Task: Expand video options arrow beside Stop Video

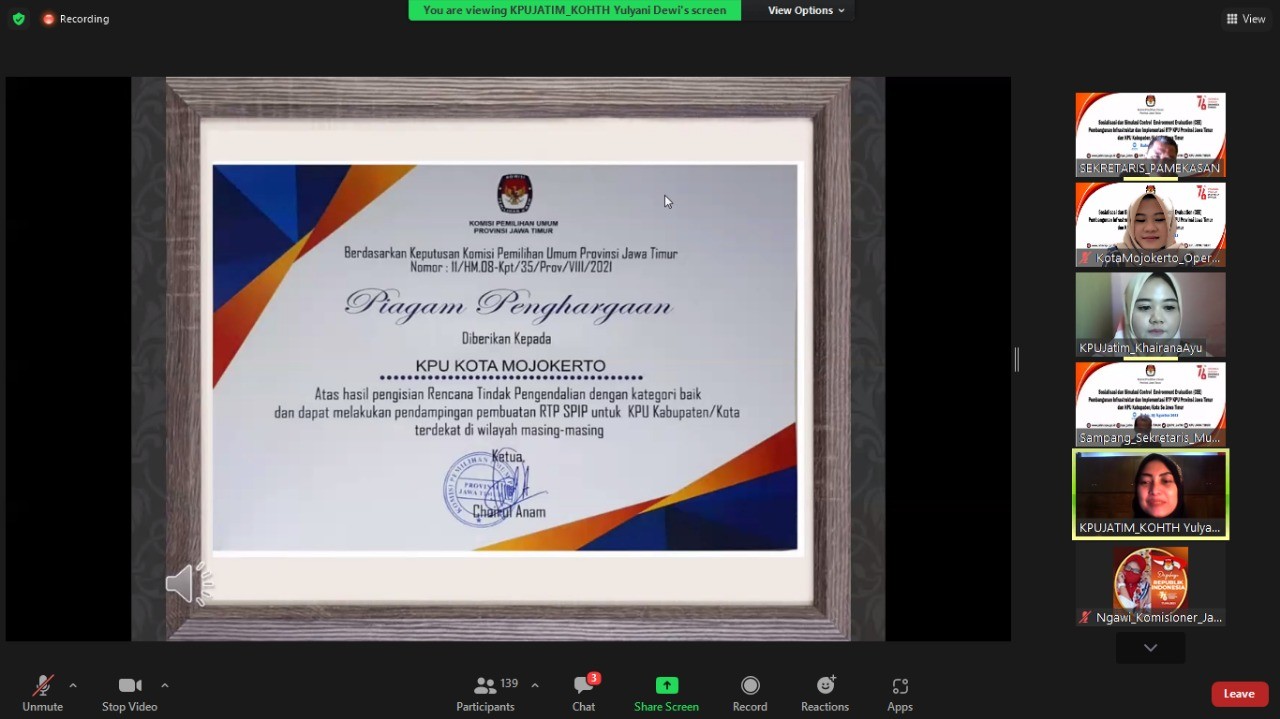Action: (x=165, y=686)
